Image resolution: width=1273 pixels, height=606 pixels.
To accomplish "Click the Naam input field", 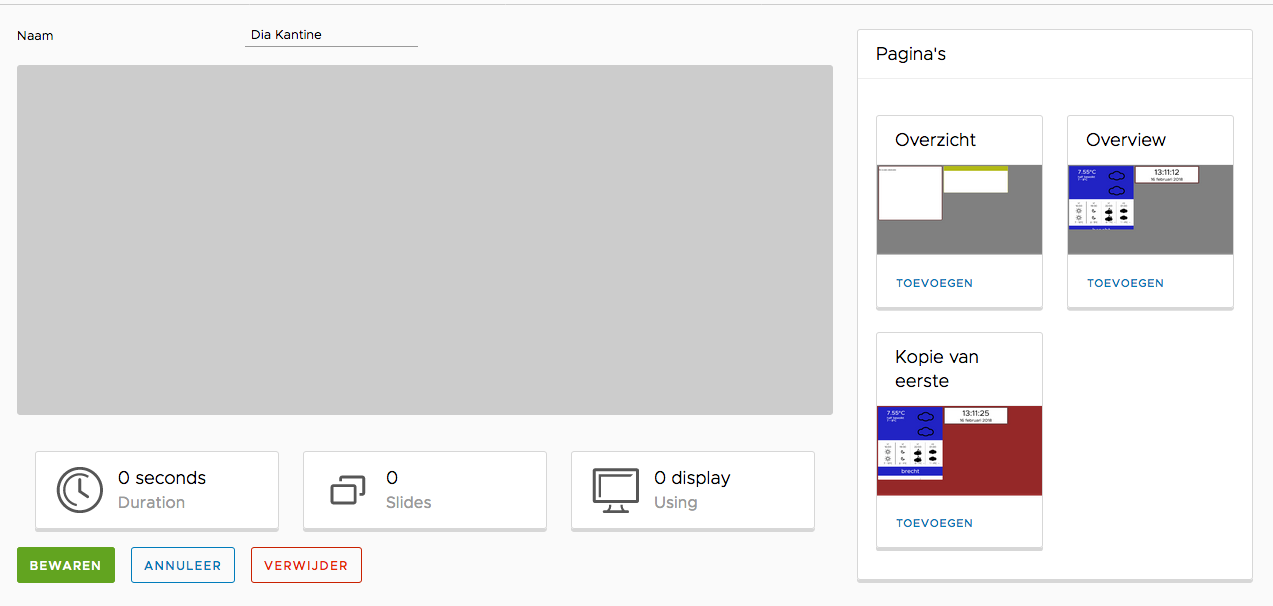I will pyautogui.click(x=331, y=35).
